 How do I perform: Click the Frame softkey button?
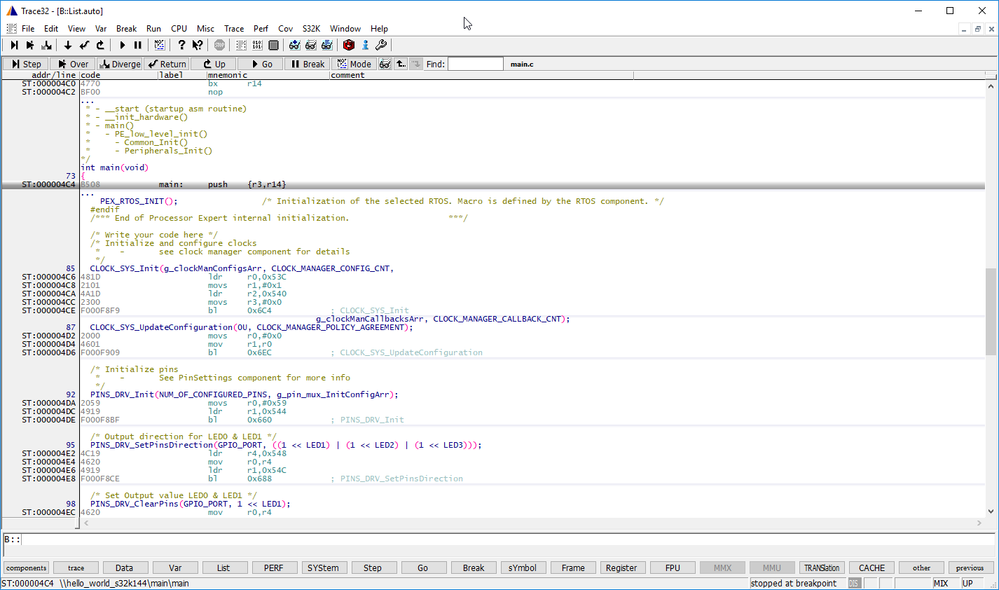coord(573,568)
